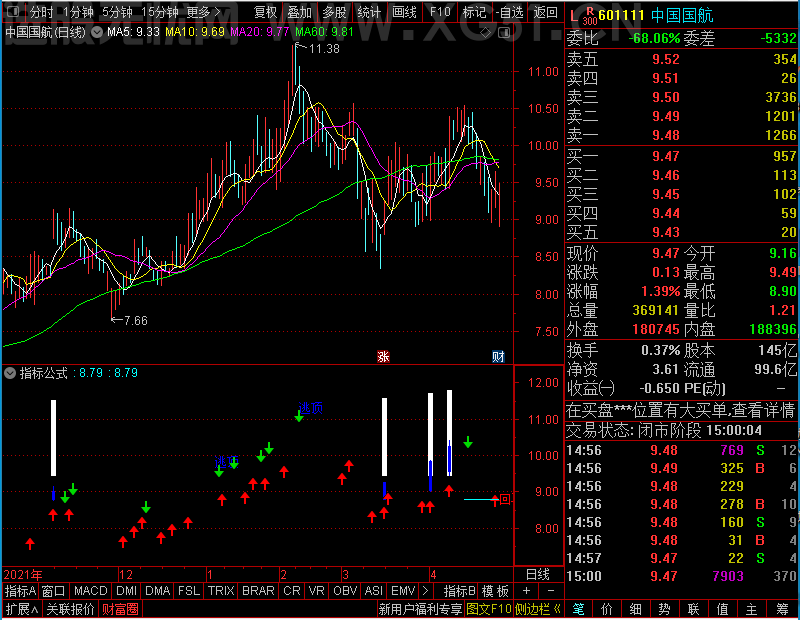Select the 筹 chip distribution tab
Viewport: 800px width, 620px height.
(x=782, y=609)
